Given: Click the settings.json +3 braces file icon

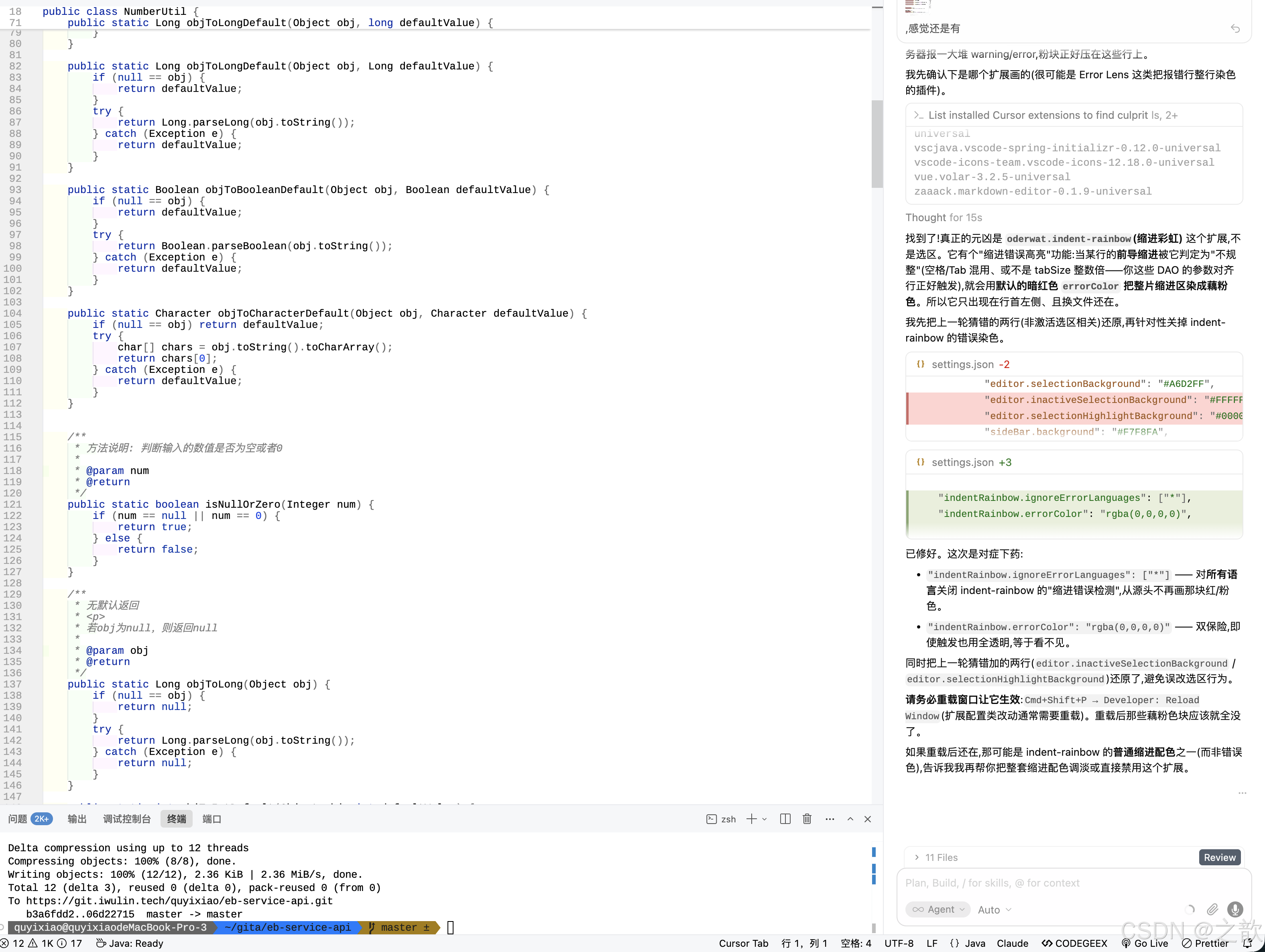Looking at the screenshot, I should [x=920, y=462].
